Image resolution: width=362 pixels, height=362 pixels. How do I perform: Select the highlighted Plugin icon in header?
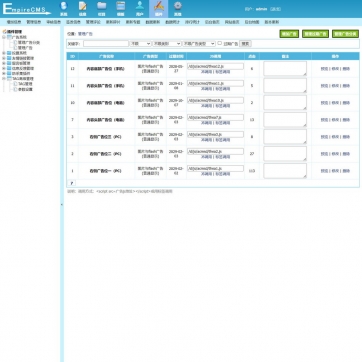coord(159,8)
